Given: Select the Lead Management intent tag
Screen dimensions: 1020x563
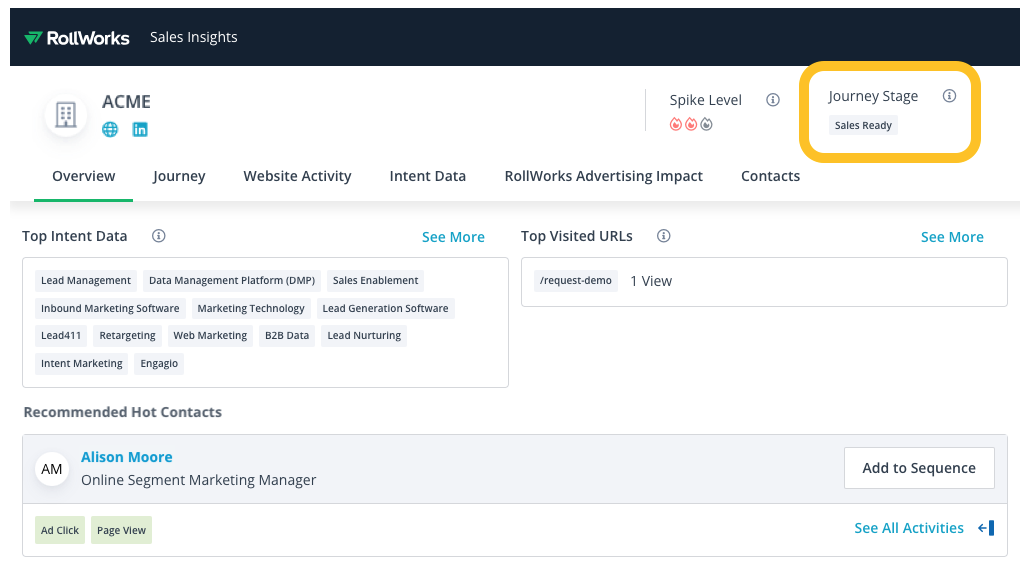Looking at the screenshot, I should (x=86, y=281).
